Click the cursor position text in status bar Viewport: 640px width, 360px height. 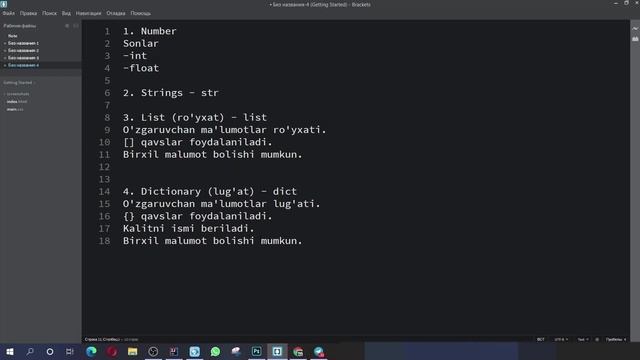tap(102, 339)
